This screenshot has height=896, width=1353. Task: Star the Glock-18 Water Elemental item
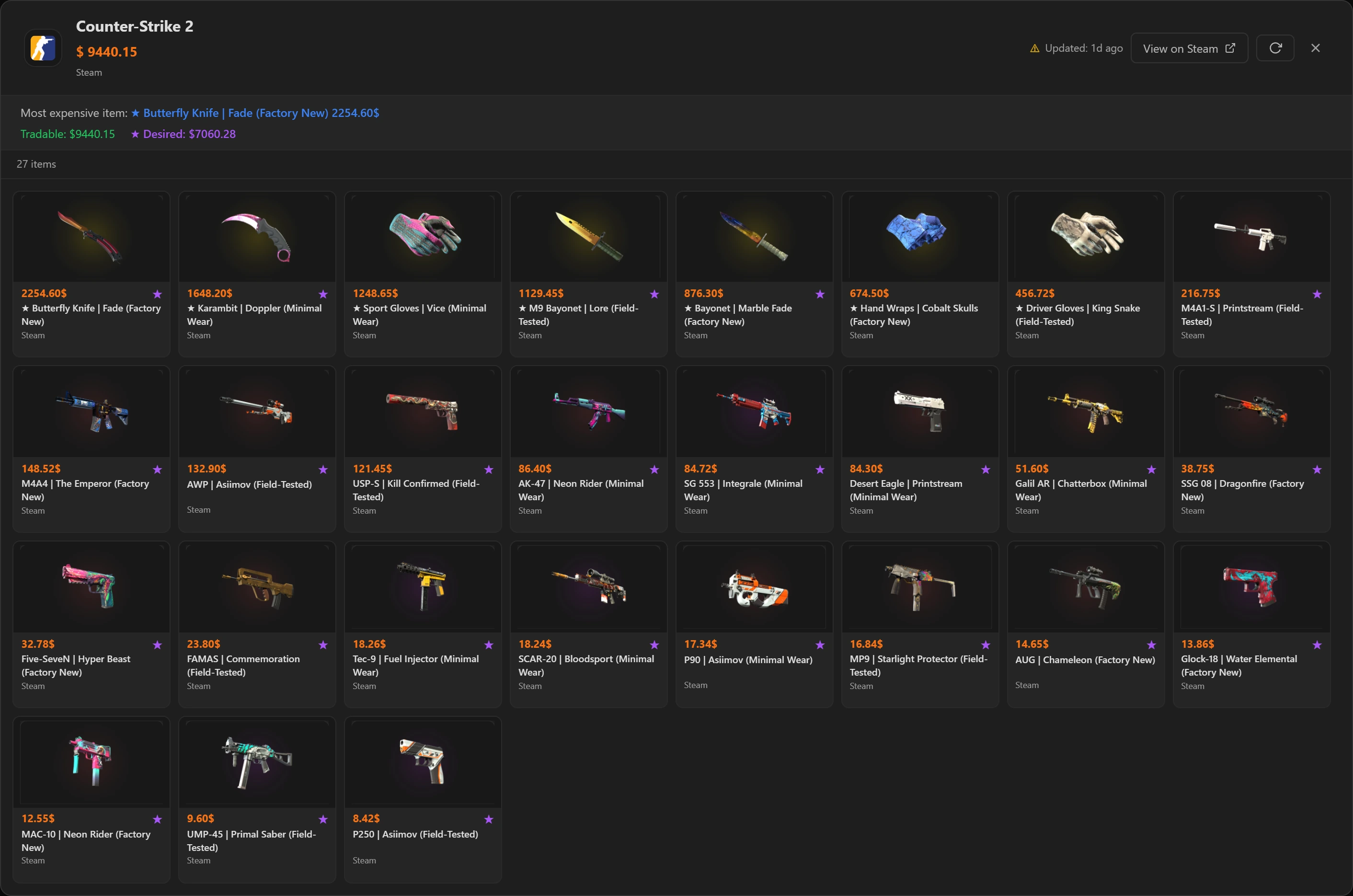(x=1317, y=645)
